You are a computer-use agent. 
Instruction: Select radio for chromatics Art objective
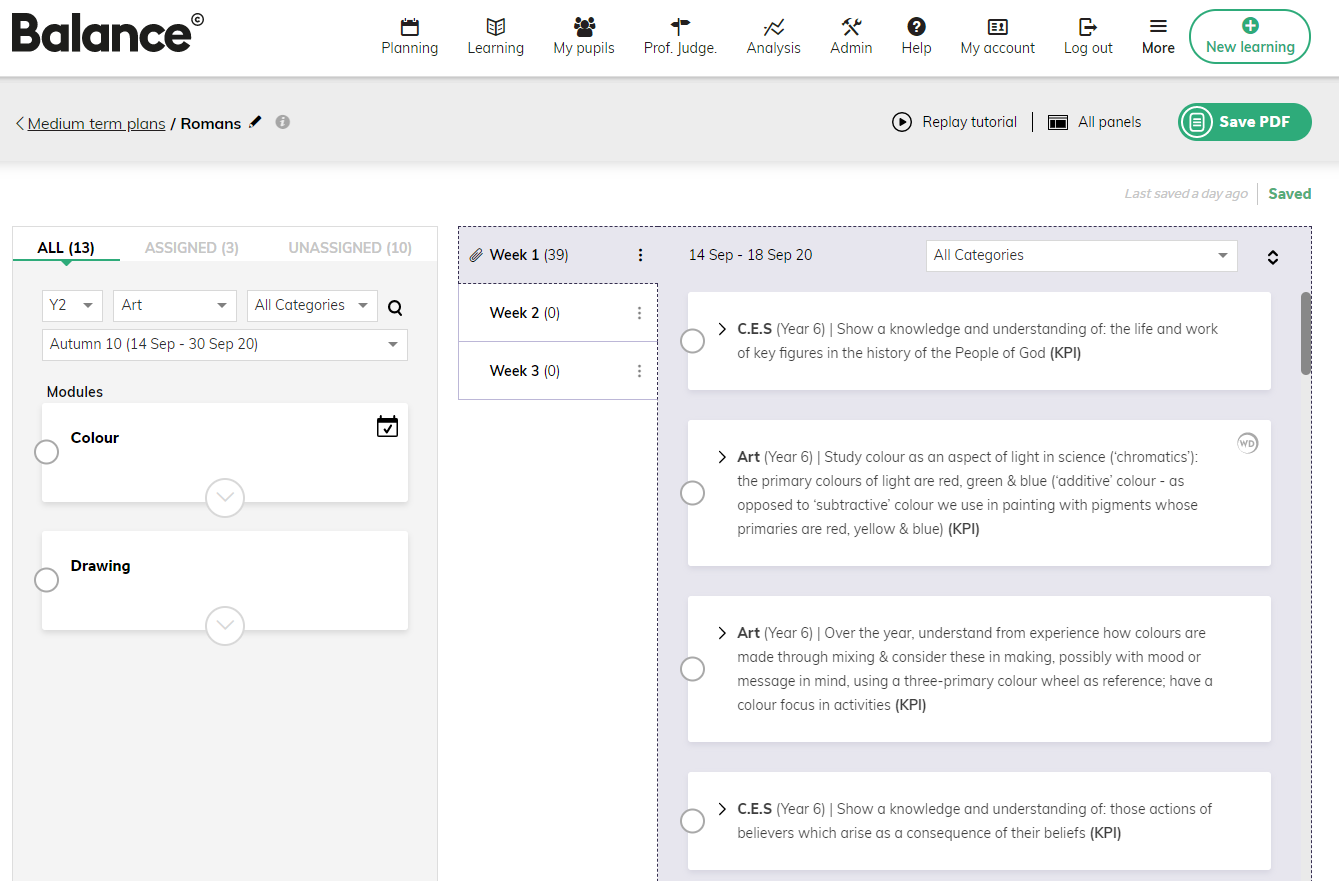[x=692, y=493]
